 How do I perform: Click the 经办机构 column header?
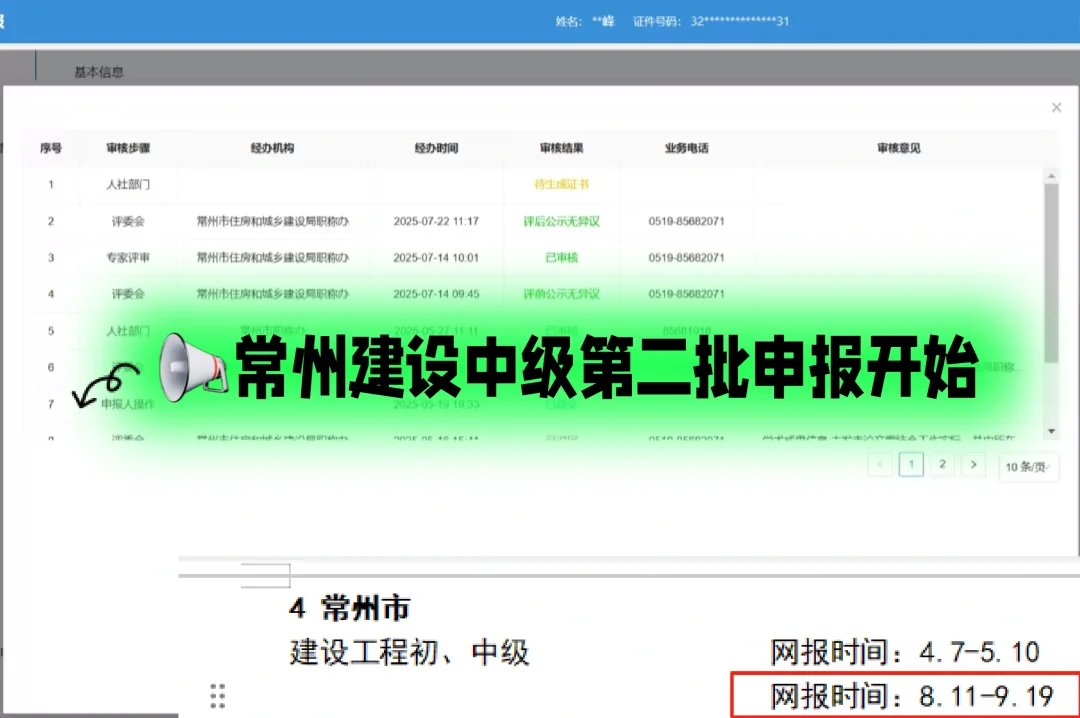(272, 148)
